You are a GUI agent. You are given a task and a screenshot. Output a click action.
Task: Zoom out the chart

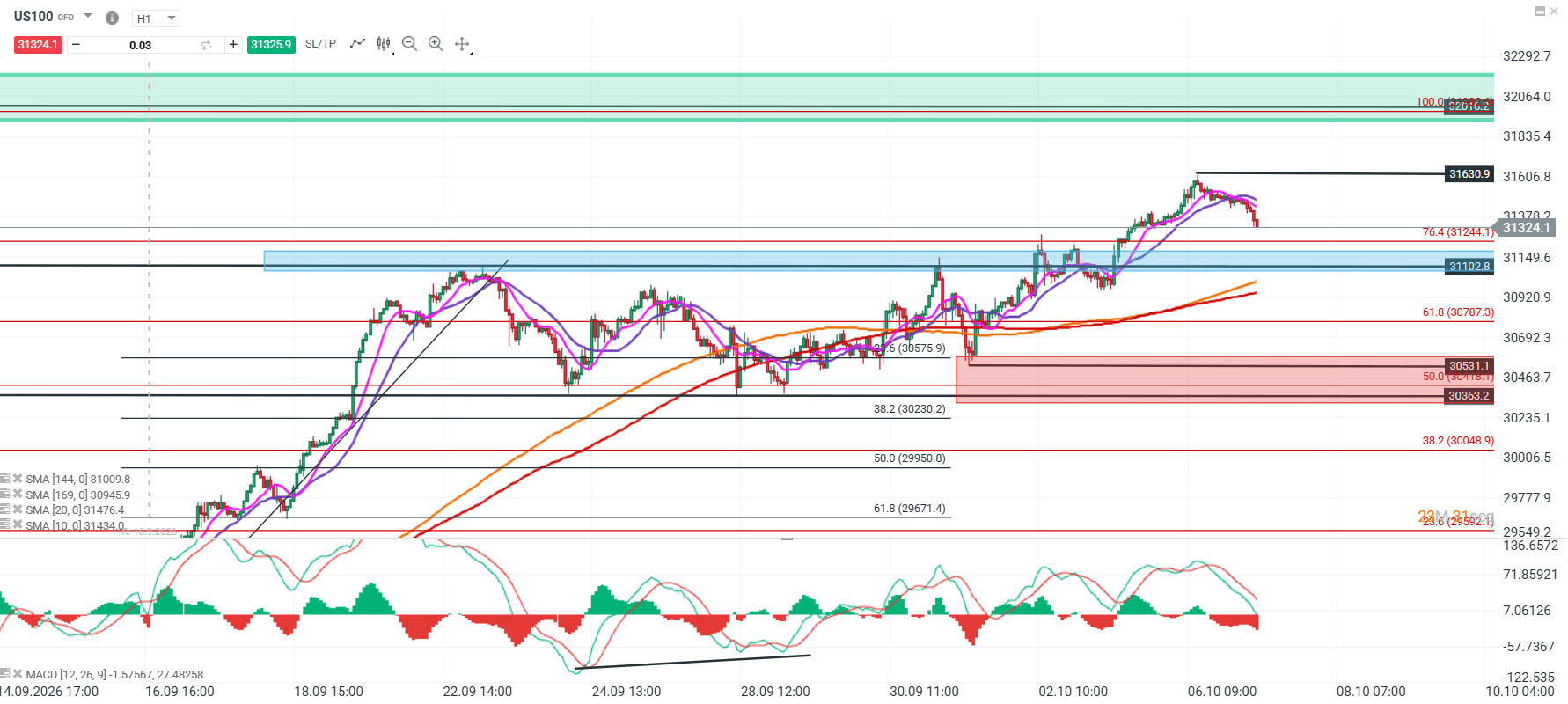tap(409, 43)
